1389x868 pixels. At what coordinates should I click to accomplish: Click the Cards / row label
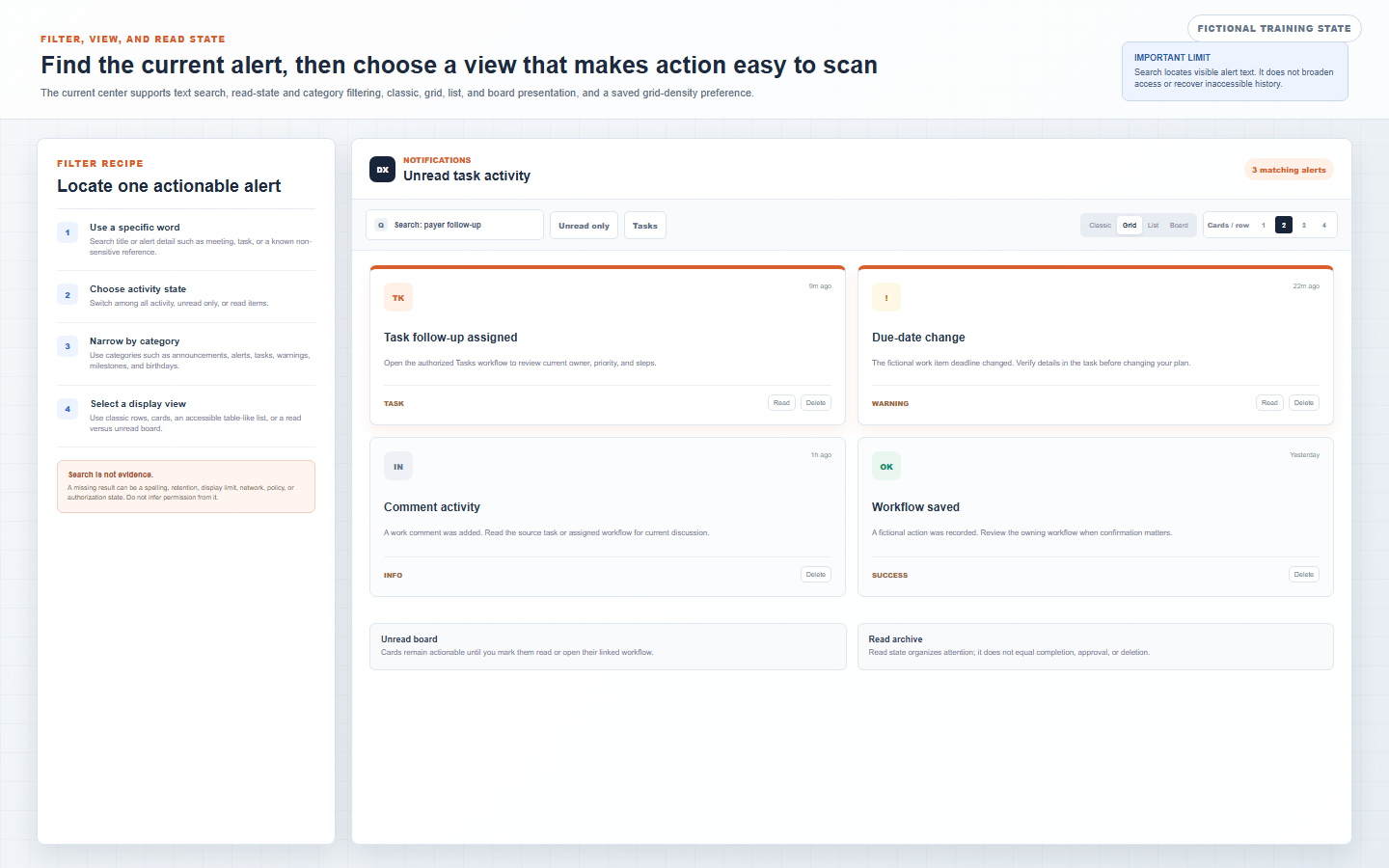(1228, 226)
